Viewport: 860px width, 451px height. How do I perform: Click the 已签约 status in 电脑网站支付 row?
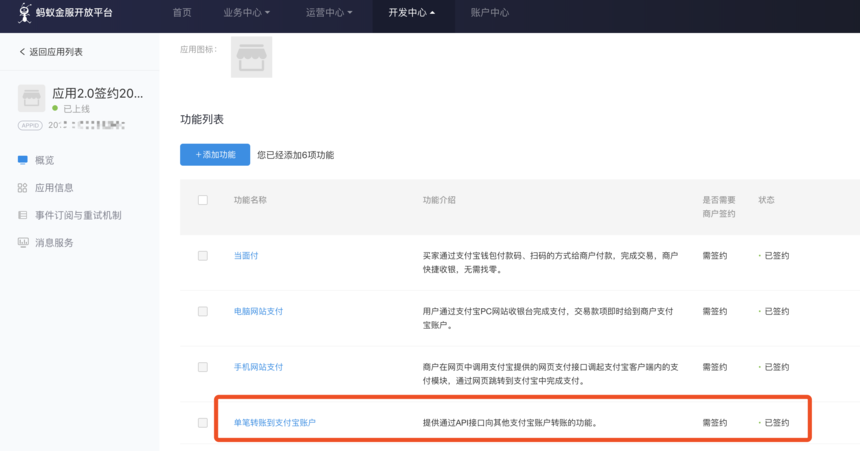click(777, 311)
